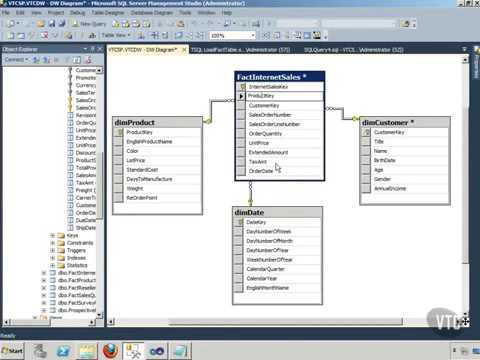This screenshot has width=480, height=360.
Task: Click the Save diskette icon
Action: click(x=52, y=24)
